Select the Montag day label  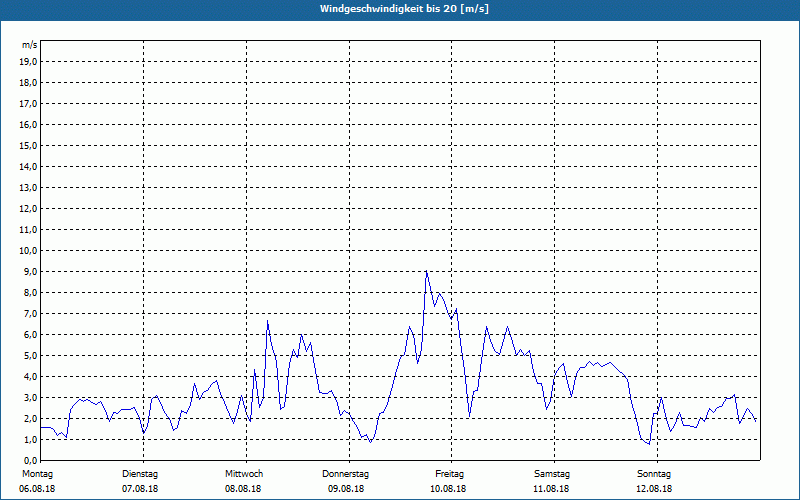point(37,474)
